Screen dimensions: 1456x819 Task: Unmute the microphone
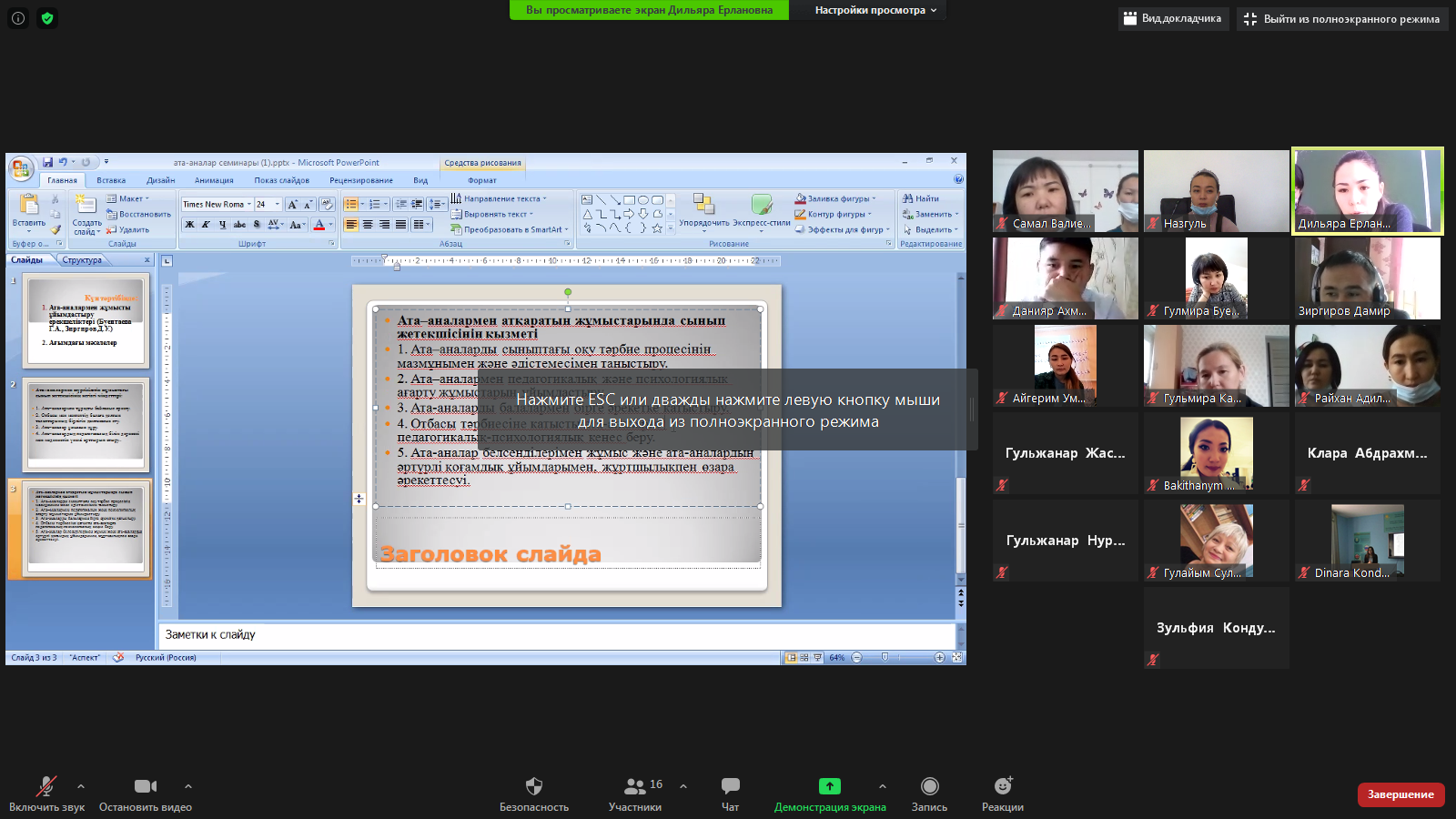click(x=46, y=787)
